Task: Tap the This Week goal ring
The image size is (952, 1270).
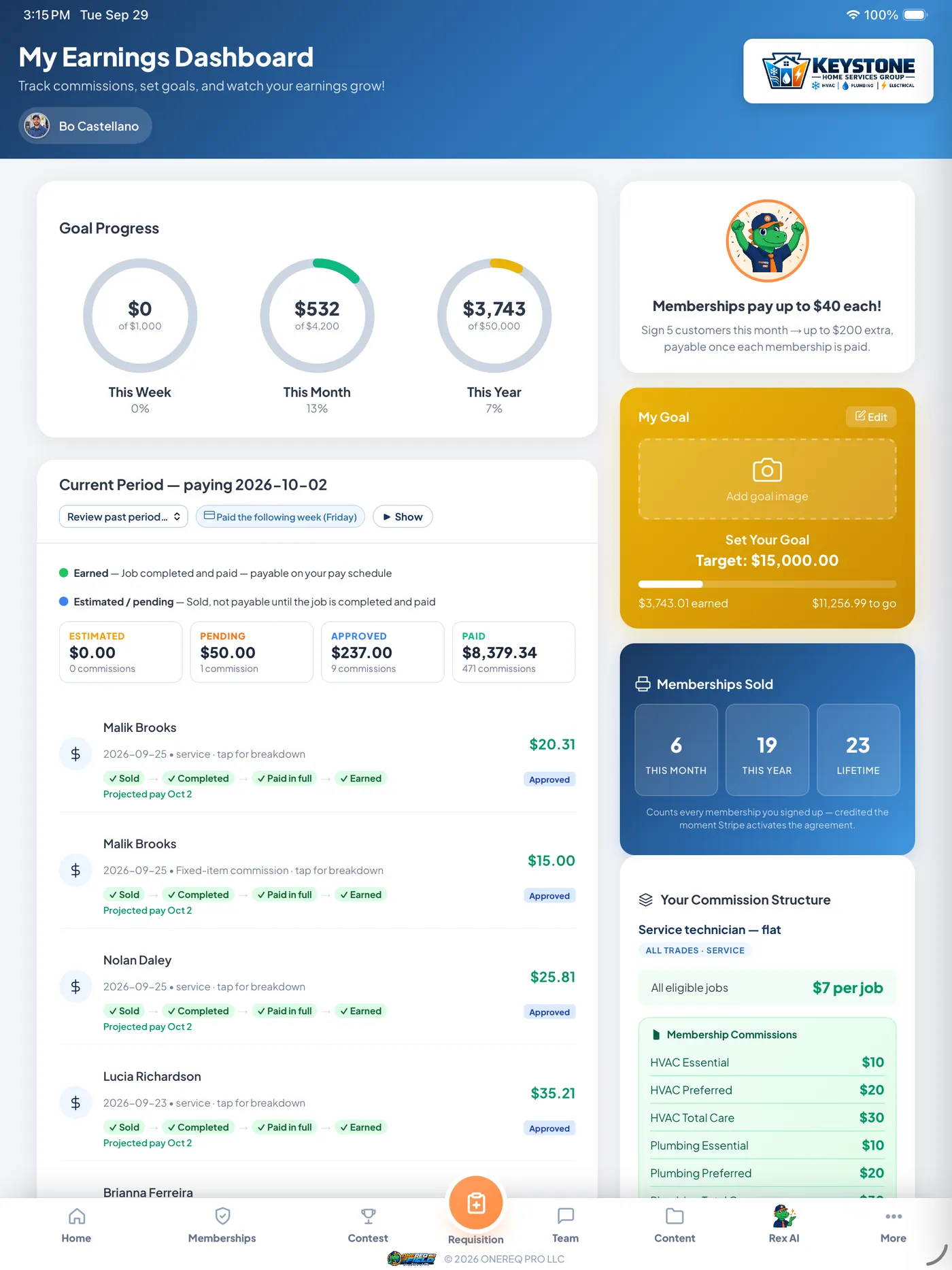Action: (x=140, y=316)
